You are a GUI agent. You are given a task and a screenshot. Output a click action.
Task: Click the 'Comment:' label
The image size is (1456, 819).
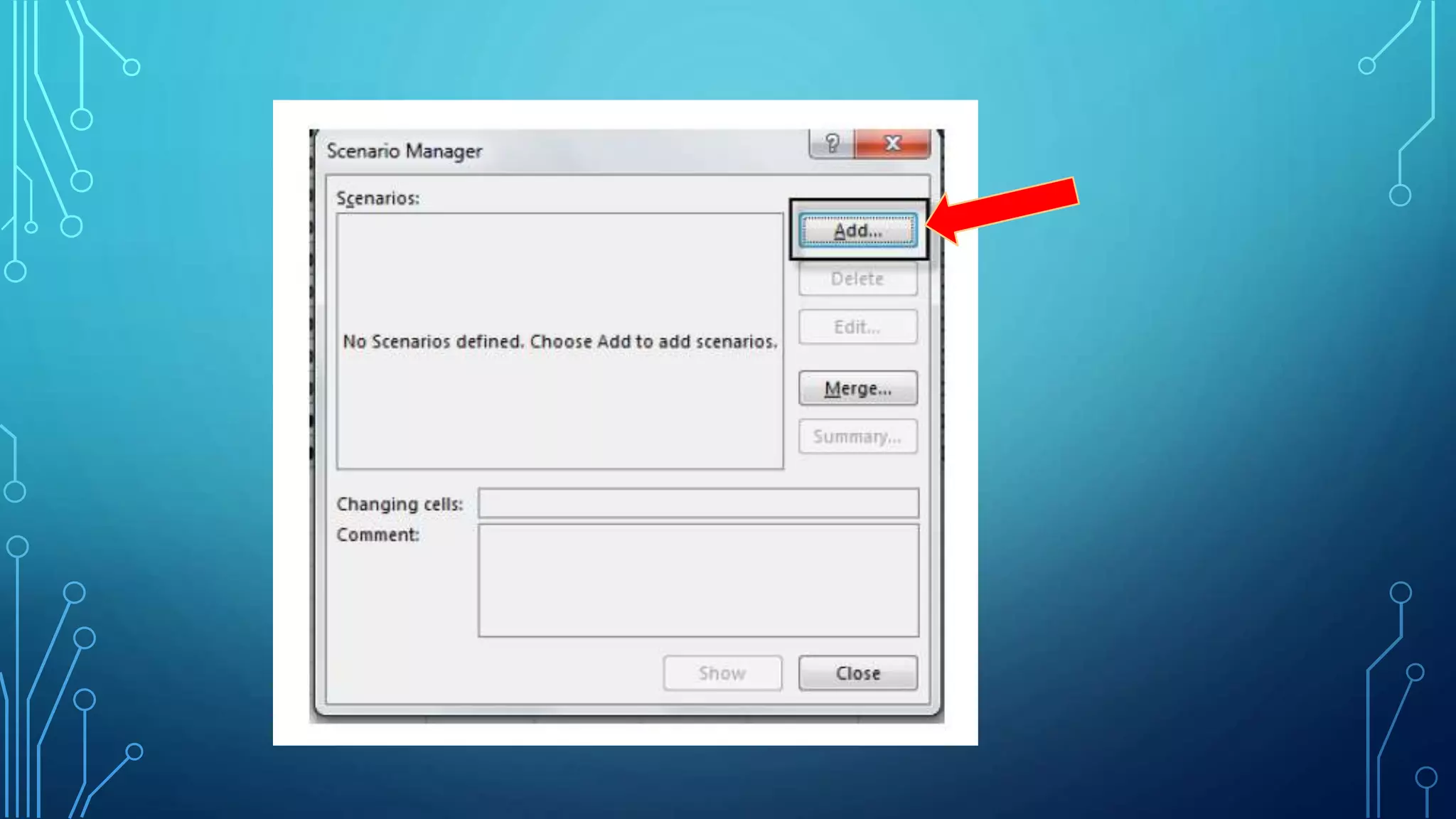[x=378, y=535]
